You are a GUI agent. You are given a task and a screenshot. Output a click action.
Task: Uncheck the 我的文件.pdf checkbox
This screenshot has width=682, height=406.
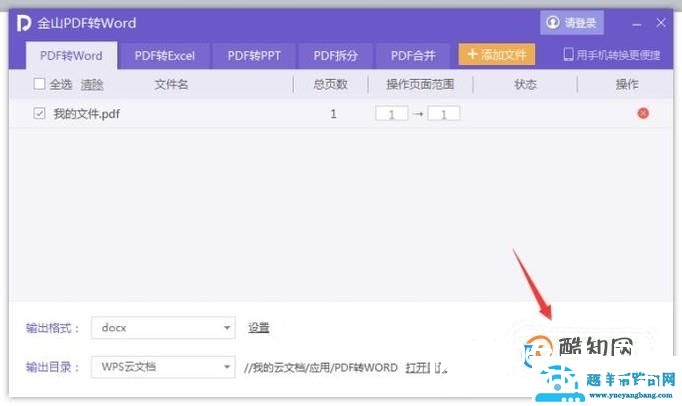39,114
